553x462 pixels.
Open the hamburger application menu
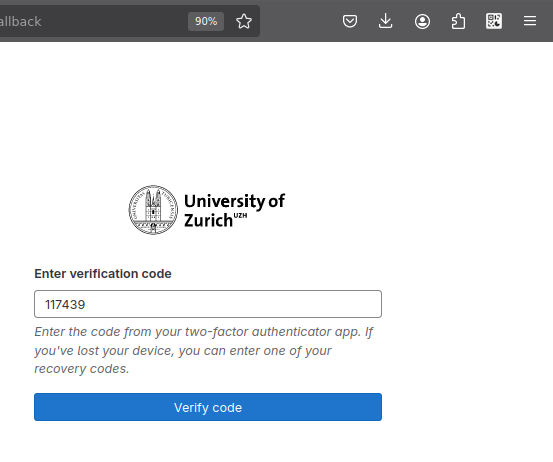coord(530,21)
